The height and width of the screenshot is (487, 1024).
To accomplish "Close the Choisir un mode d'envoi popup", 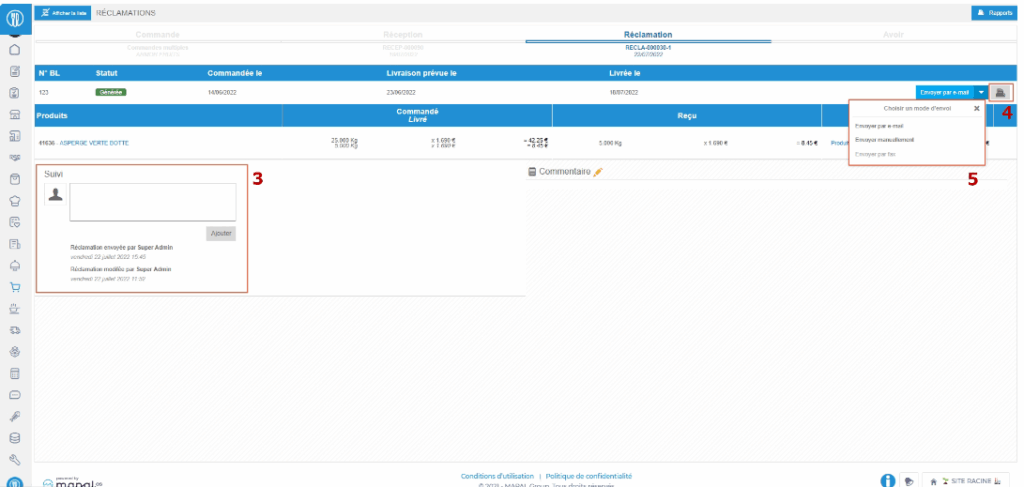I will [x=977, y=108].
